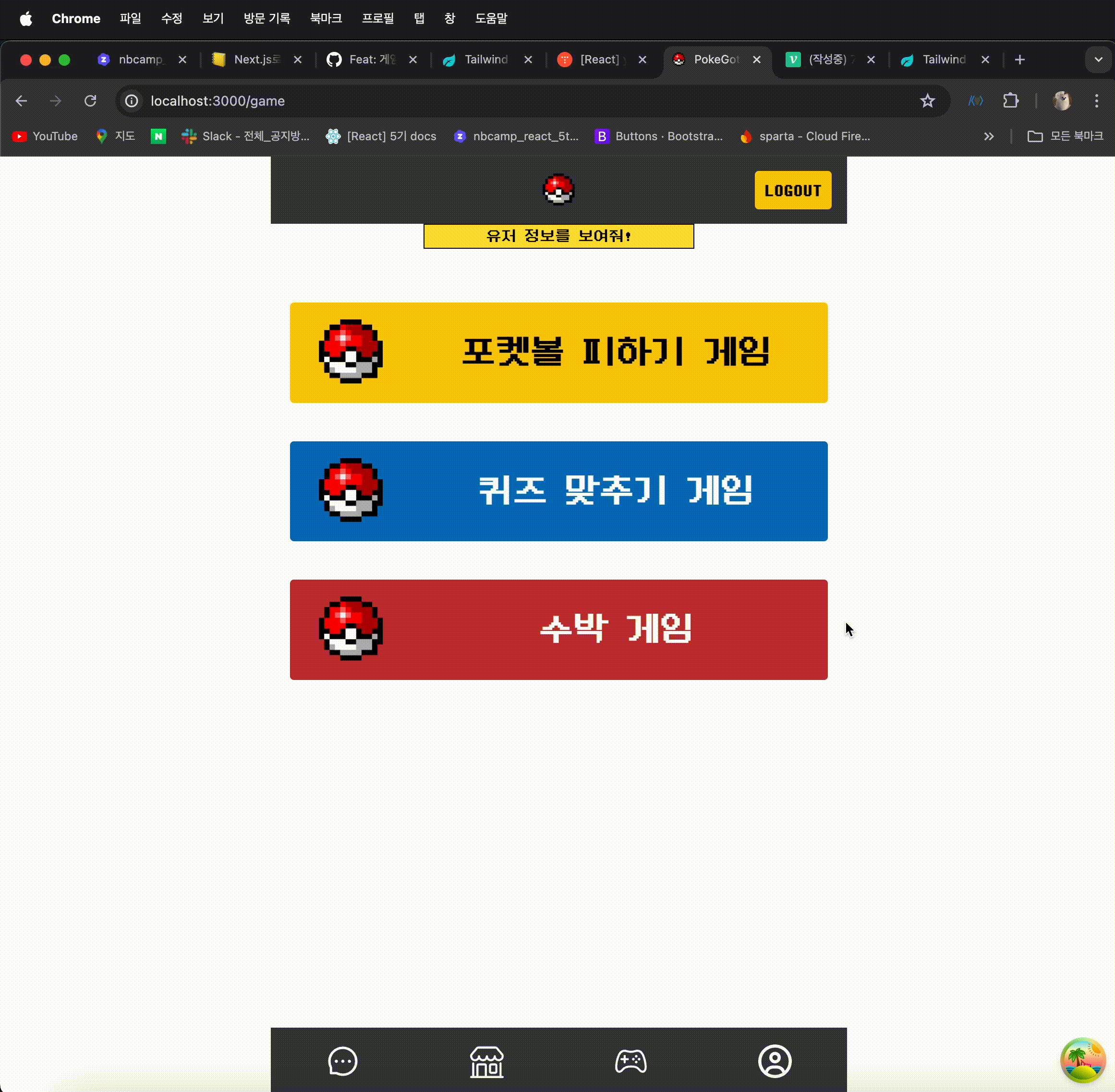Click the 유저 정보를 보여줘 button

(x=558, y=236)
